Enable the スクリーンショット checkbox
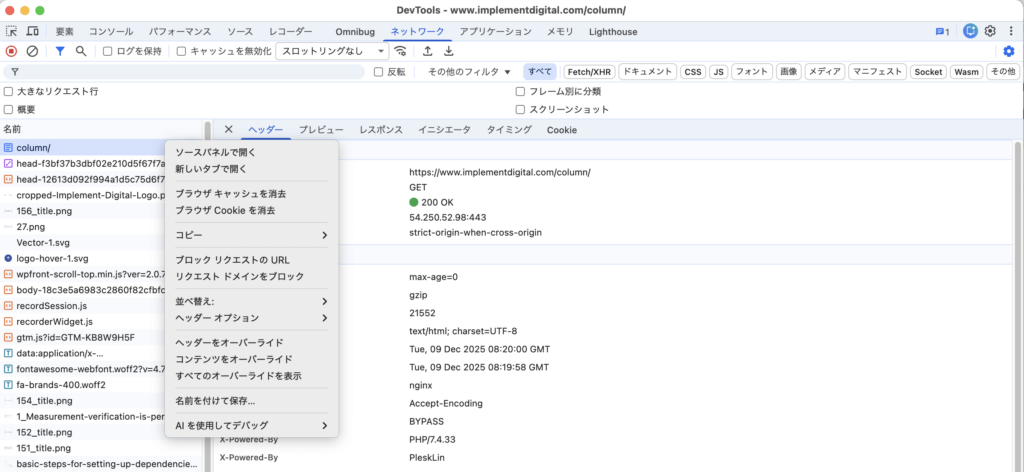The width and height of the screenshot is (1024, 472). click(521, 109)
